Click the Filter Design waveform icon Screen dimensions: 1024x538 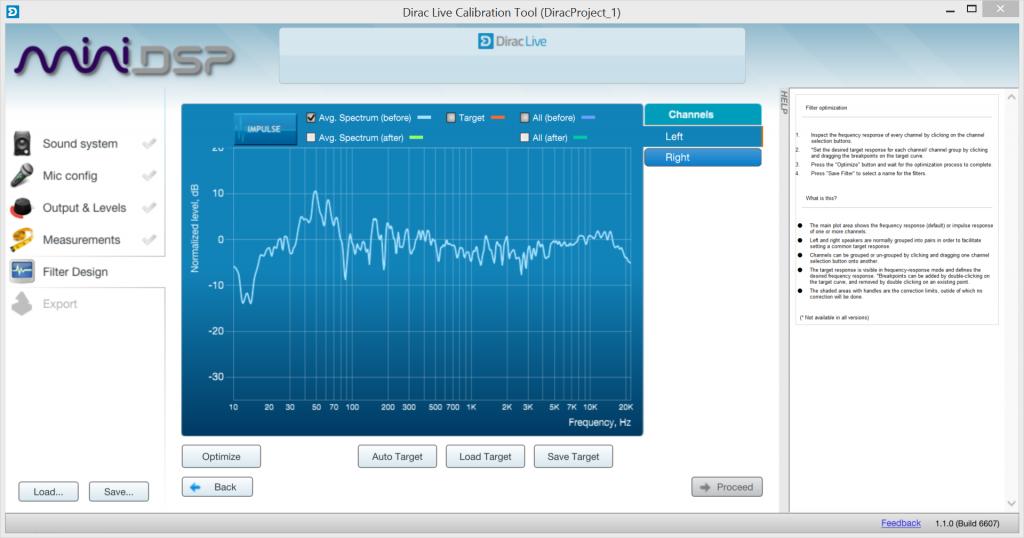22,271
